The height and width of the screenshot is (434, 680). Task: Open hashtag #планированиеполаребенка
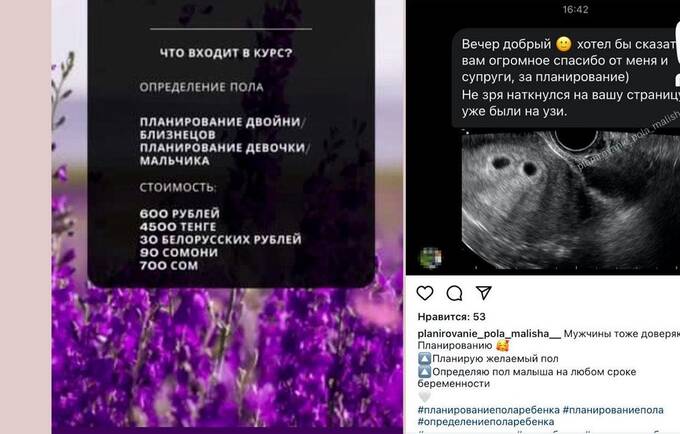(x=488, y=410)
